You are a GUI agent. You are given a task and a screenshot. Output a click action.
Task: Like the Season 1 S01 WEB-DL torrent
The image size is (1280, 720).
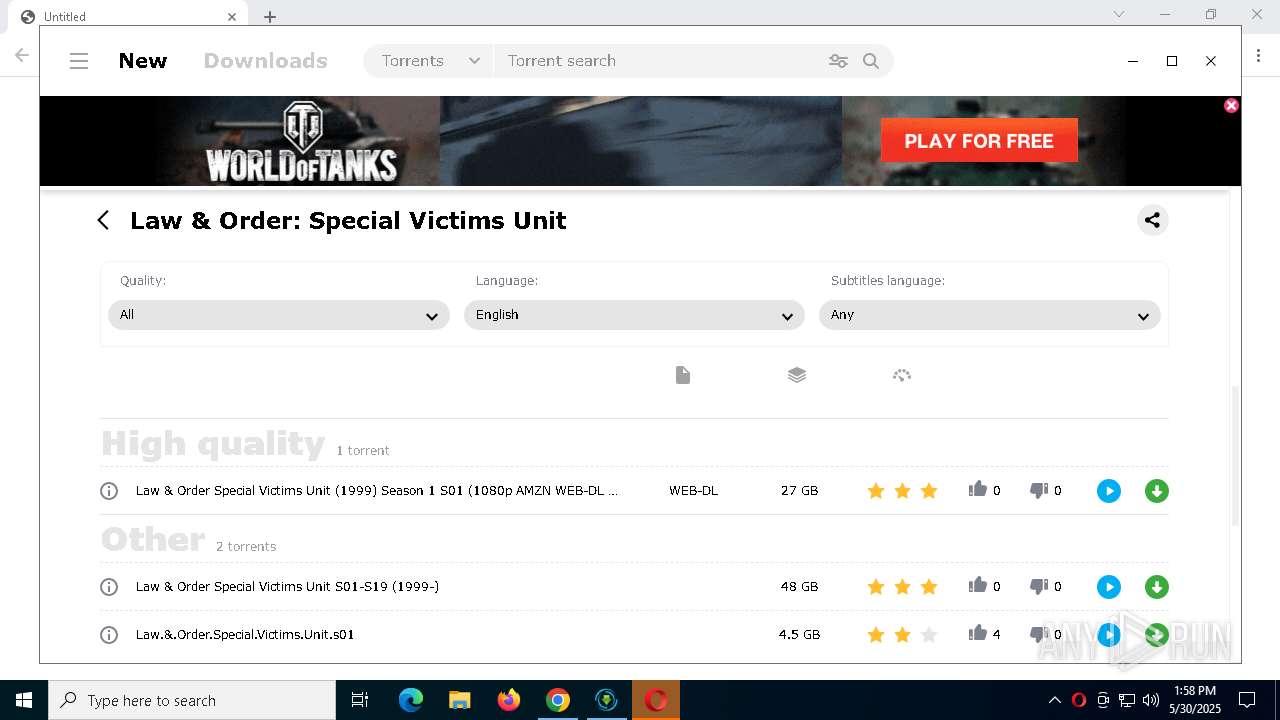[x=978, y=489]
